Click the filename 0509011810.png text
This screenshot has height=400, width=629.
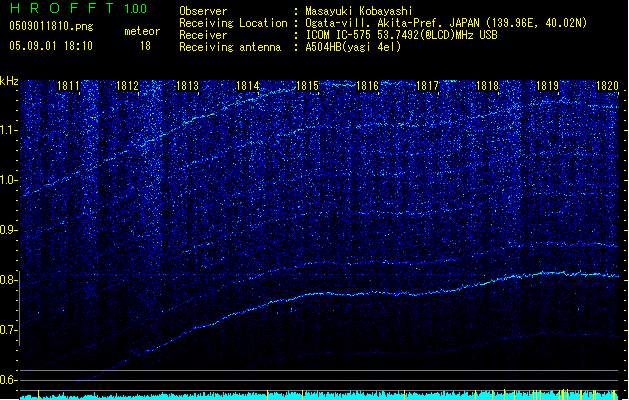[51, 26]
